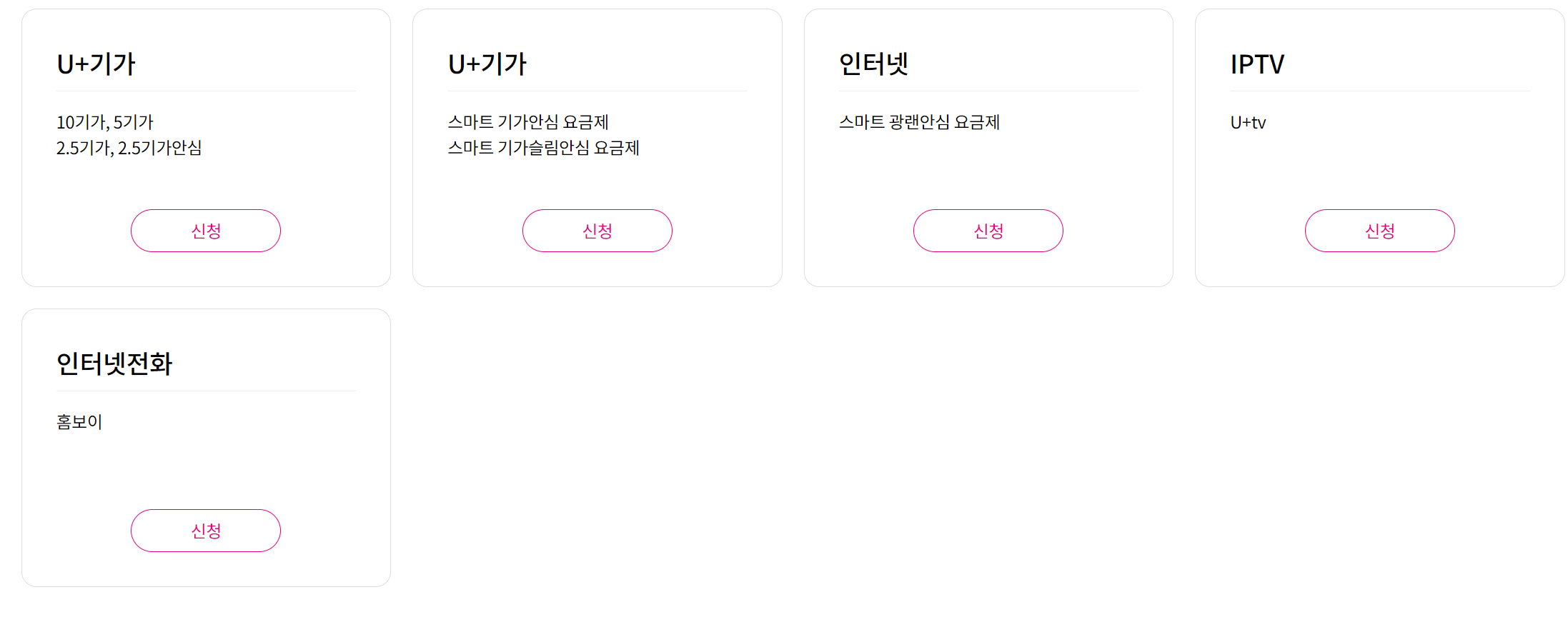Click divider line under the 인터넷 heading

[988, 91]
